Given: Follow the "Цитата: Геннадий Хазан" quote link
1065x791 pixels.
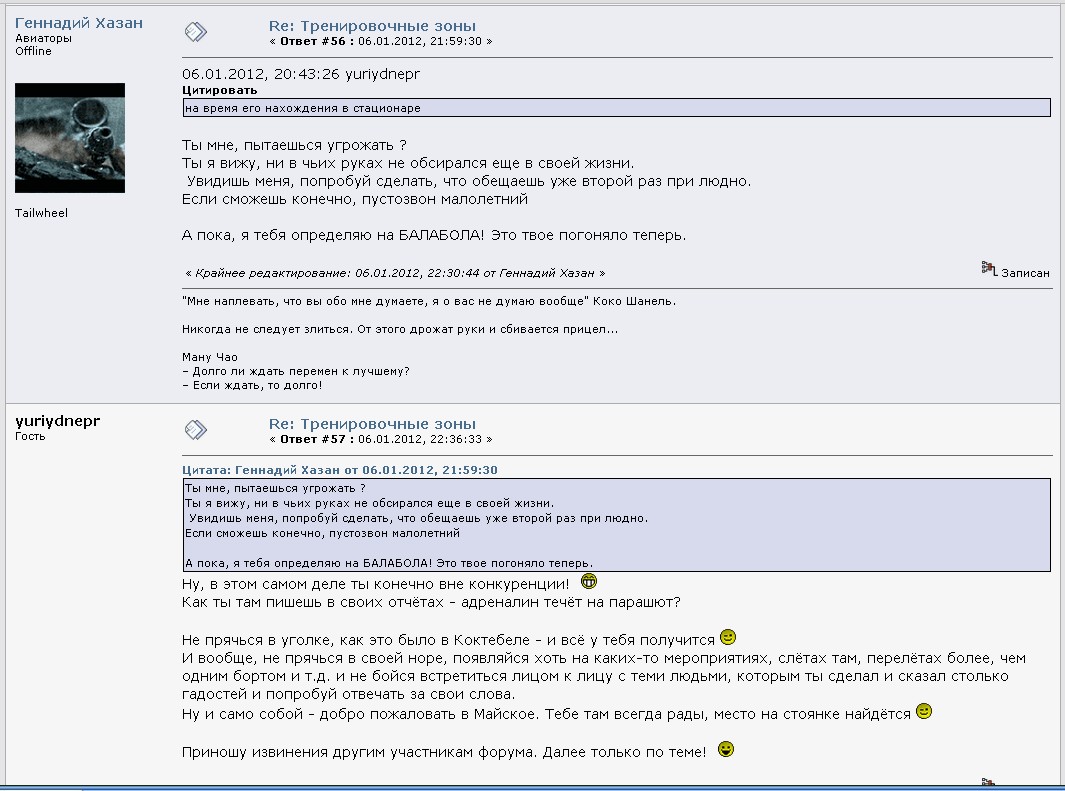Looking at the screenshot, I should (x=340, y=469).
